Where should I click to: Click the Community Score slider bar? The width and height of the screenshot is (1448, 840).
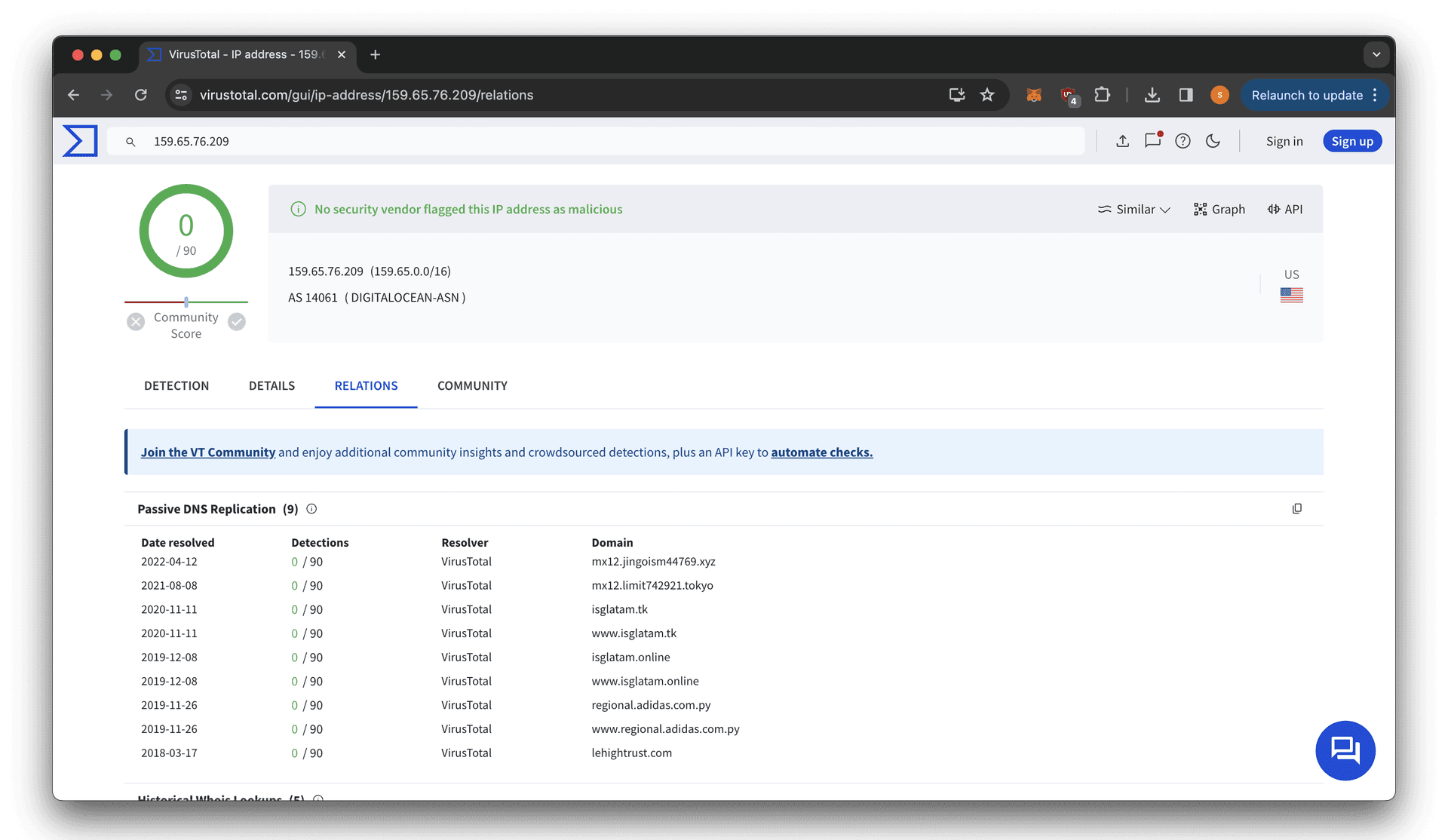186,302
